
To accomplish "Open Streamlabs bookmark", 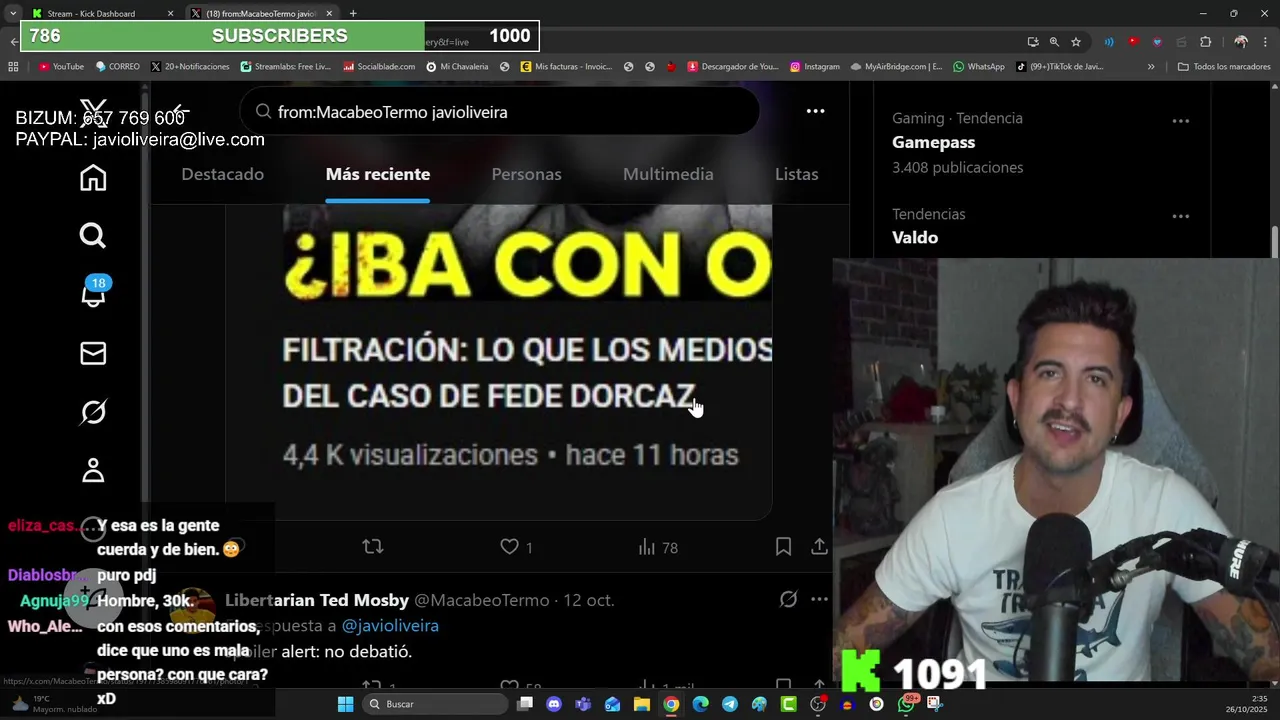I will click(286, 67).
